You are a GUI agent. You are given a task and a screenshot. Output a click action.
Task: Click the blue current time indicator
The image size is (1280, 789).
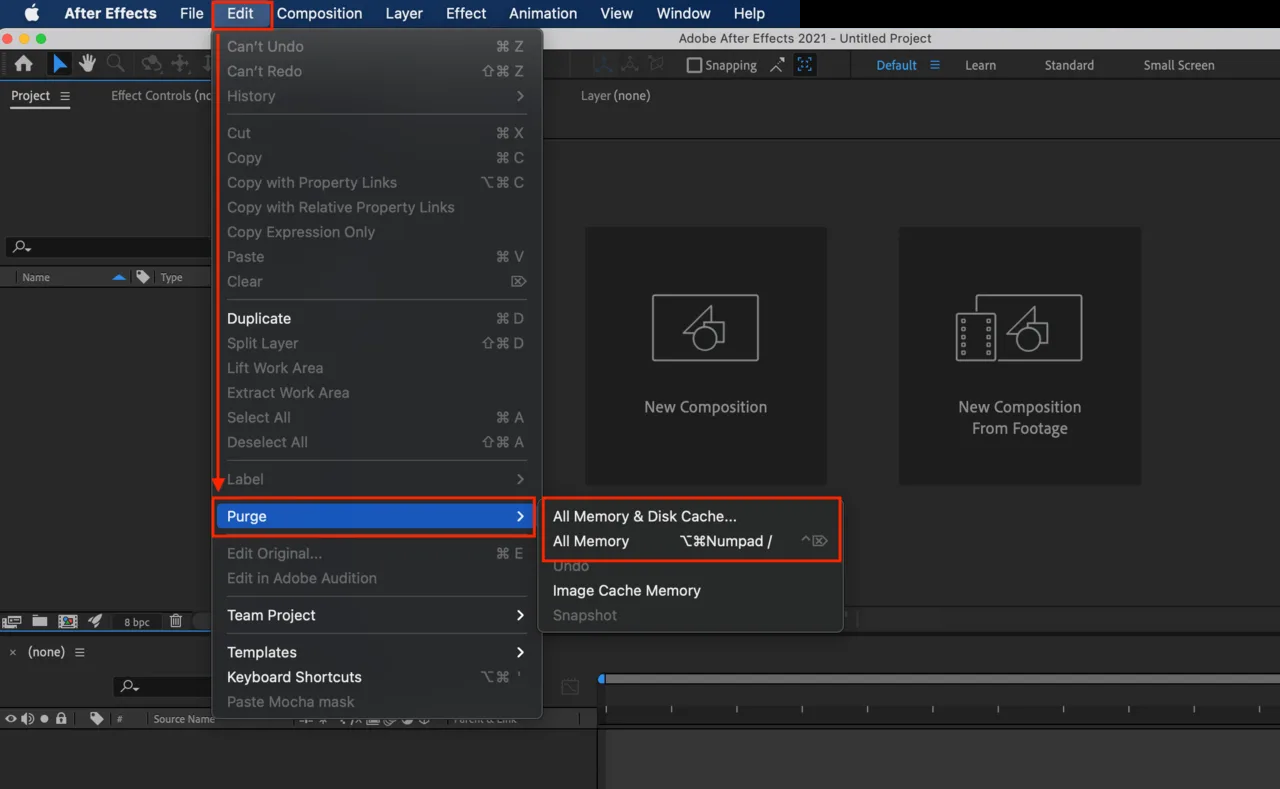[x=601, y=679]
